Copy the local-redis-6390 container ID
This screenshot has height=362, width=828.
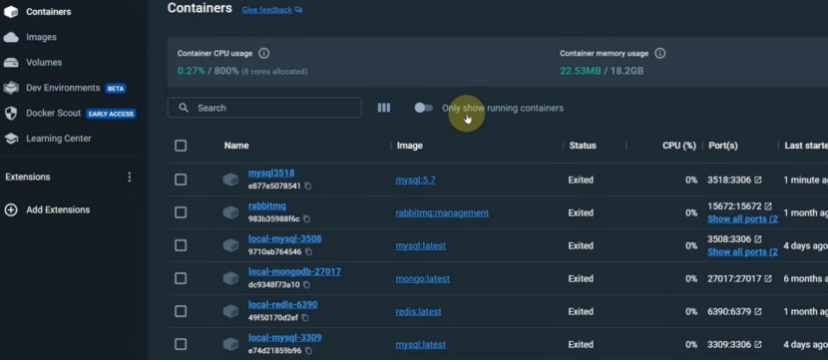305,318
